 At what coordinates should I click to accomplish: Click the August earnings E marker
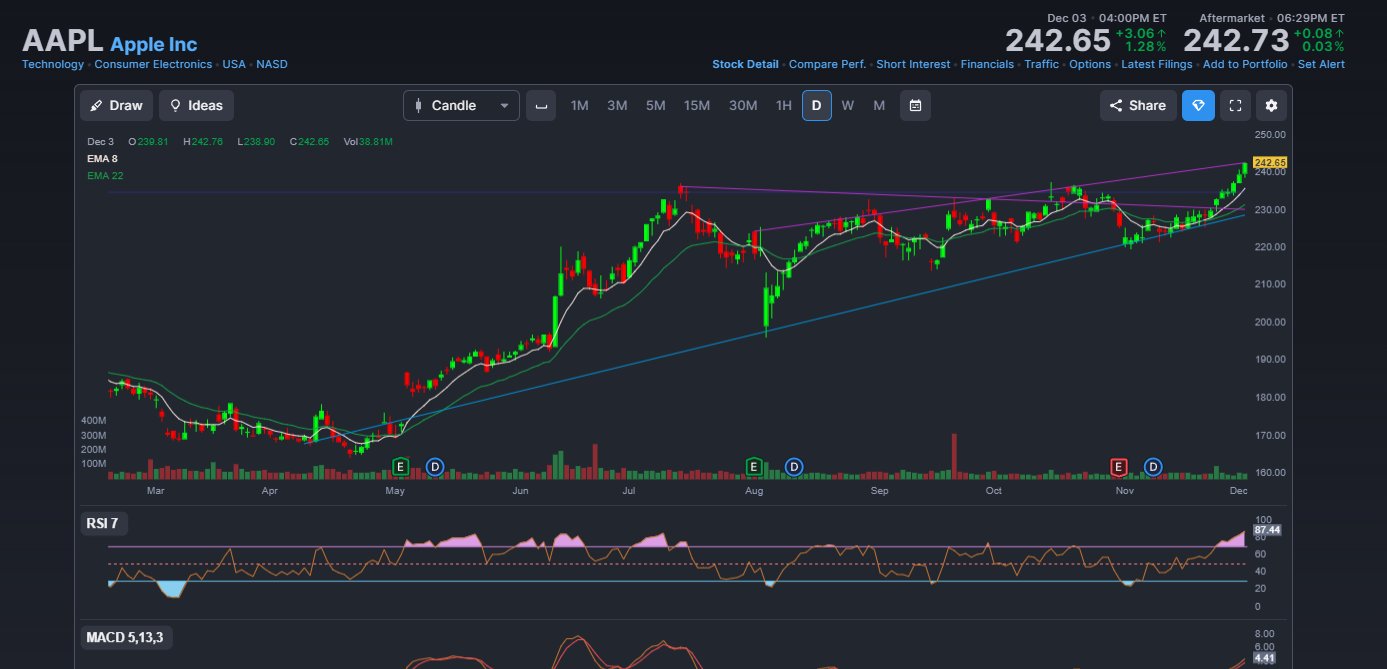[x=754, y=466]
